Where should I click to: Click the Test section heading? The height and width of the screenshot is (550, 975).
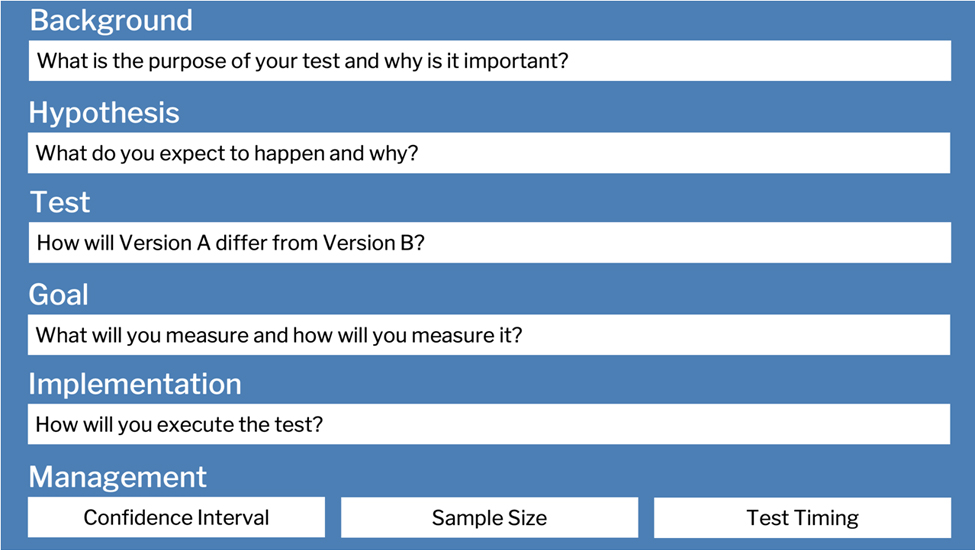[60, 202]
